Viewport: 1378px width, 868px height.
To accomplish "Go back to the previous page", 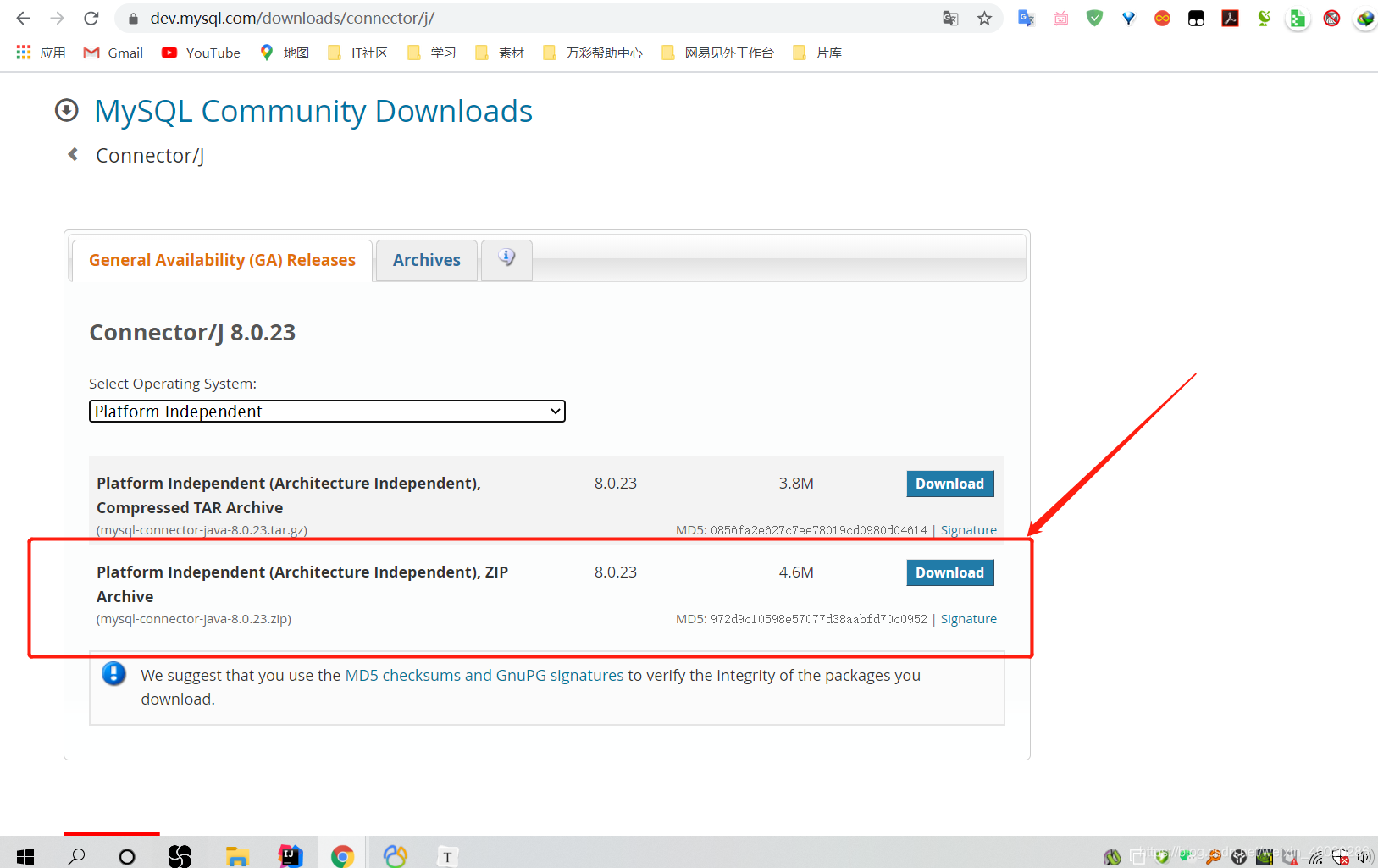I will pyautogui.click(x=23, y=18).
